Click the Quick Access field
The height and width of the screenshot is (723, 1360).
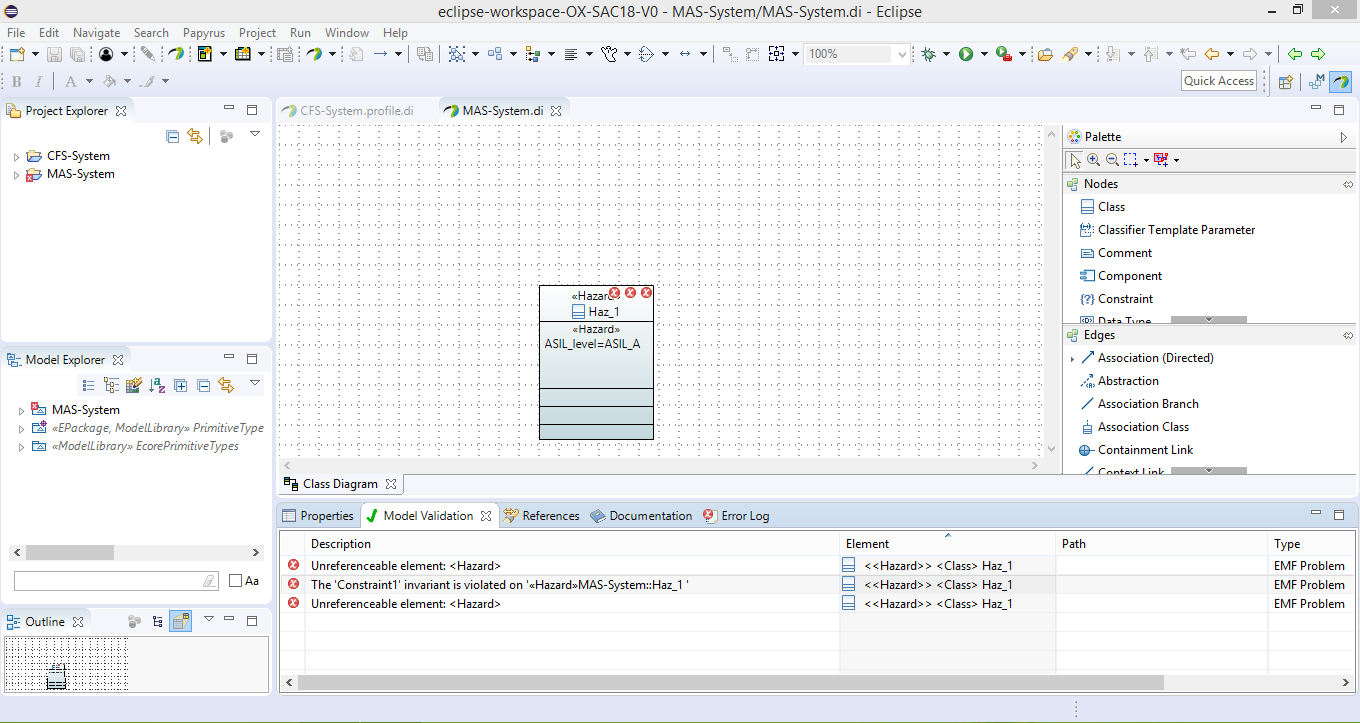1219,81
